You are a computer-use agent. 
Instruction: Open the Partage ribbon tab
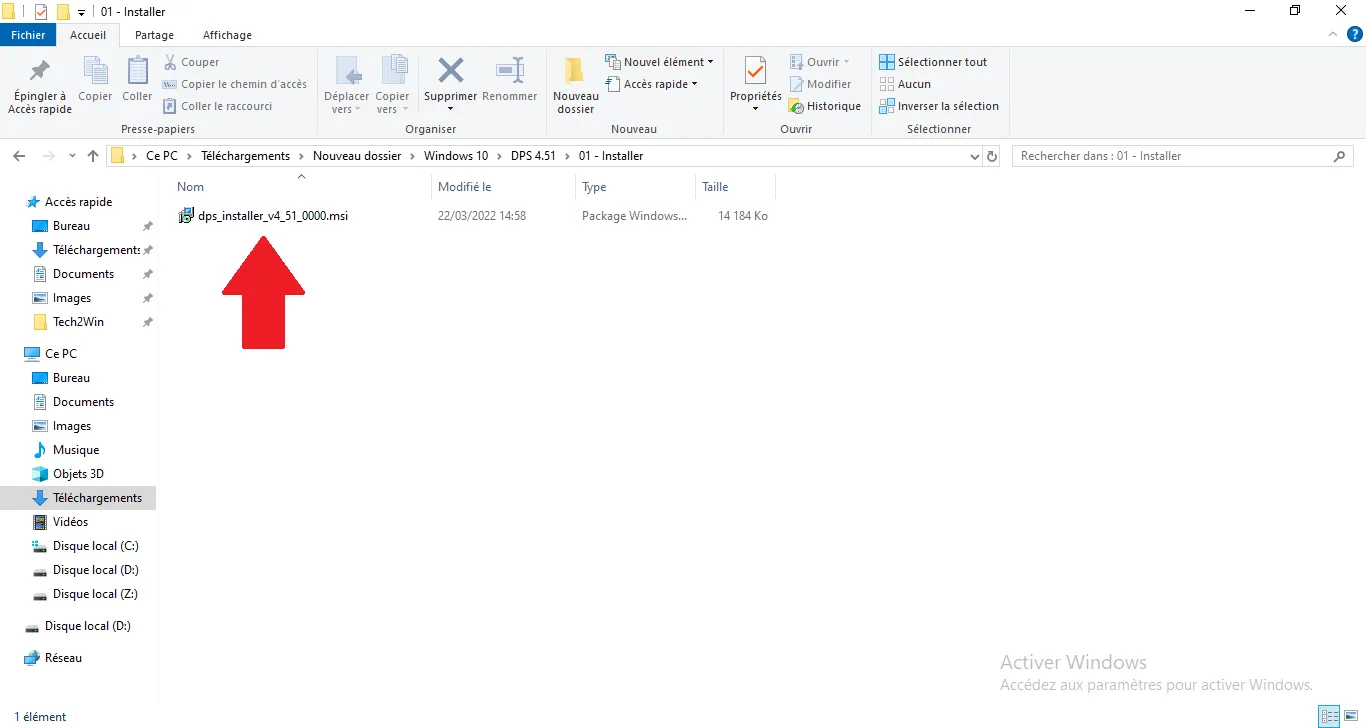pyautogui.click(x=154, y=35)
